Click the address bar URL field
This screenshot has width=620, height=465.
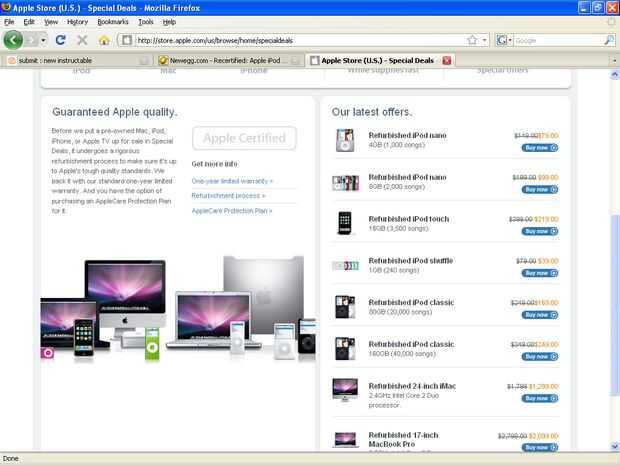pos(299,40)
